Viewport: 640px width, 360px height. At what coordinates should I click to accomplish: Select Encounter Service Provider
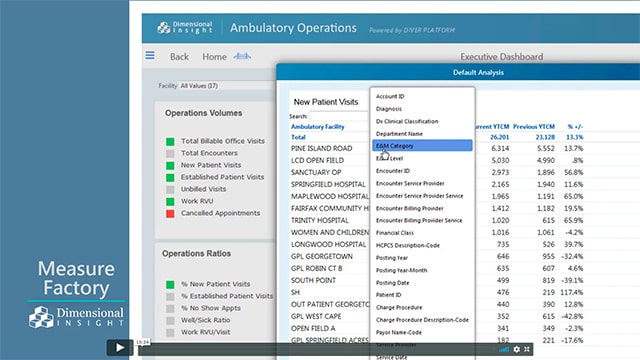tap(410, 183)
